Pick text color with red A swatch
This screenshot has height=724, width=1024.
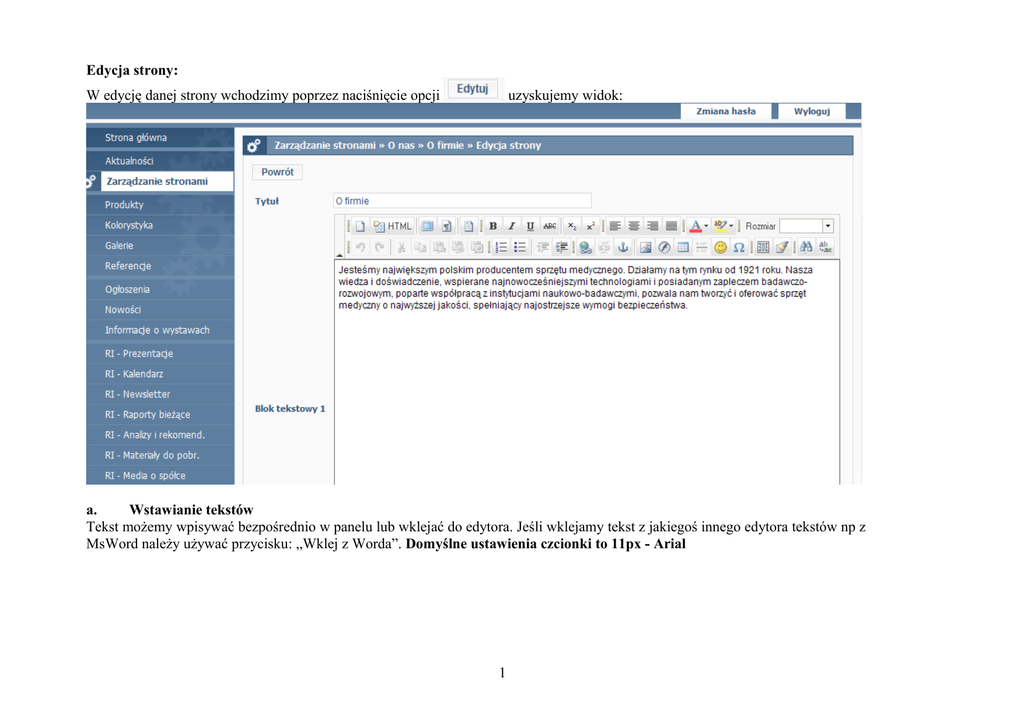(695, 226)
